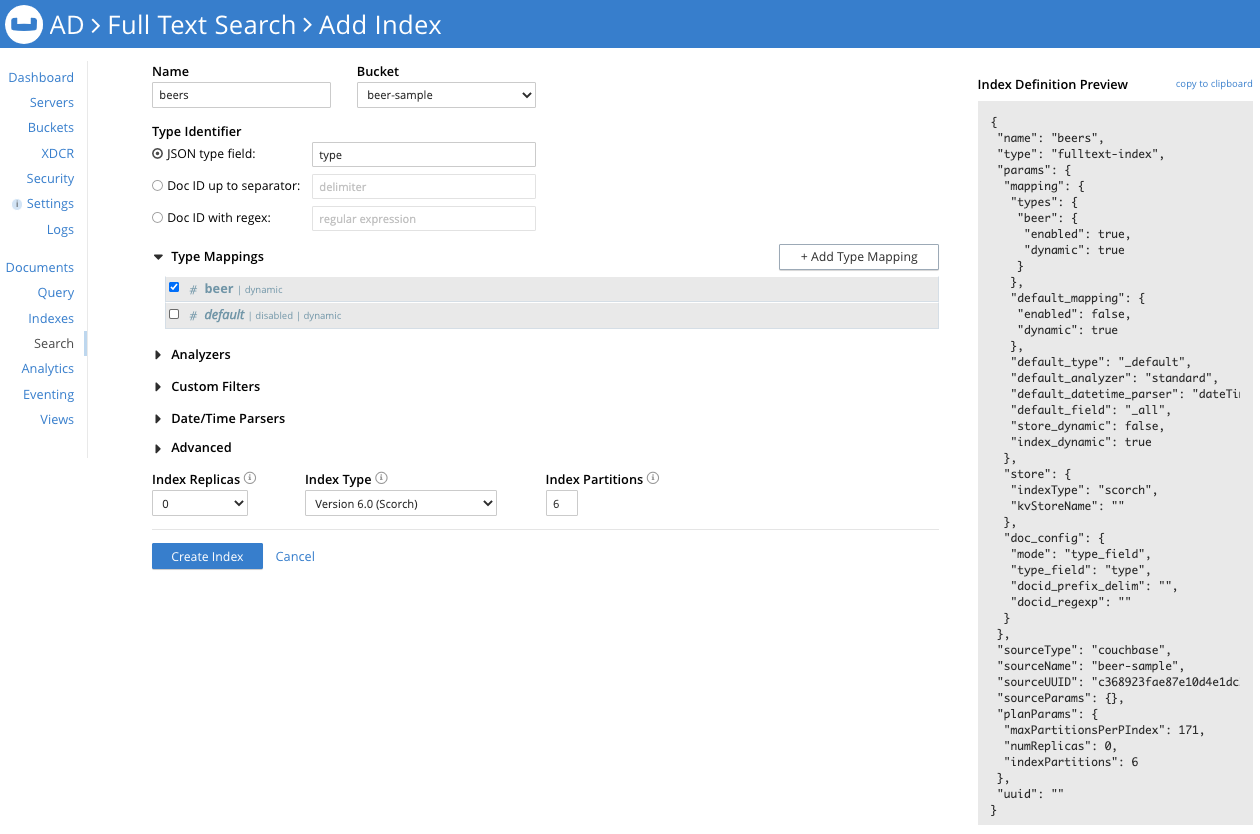The height and width of the screenshot is (834, 1260).
Task: Click the index Name input field
Action: pyautogui.click(x=241, y=95)
